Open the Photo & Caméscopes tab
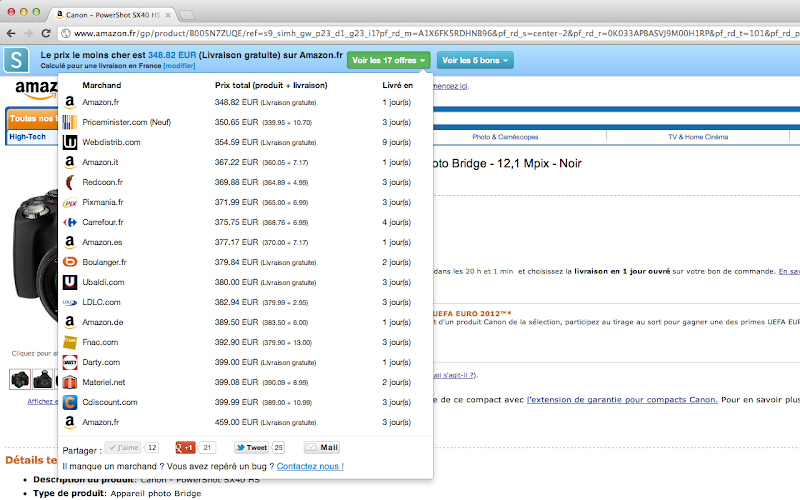 [505, 137]
